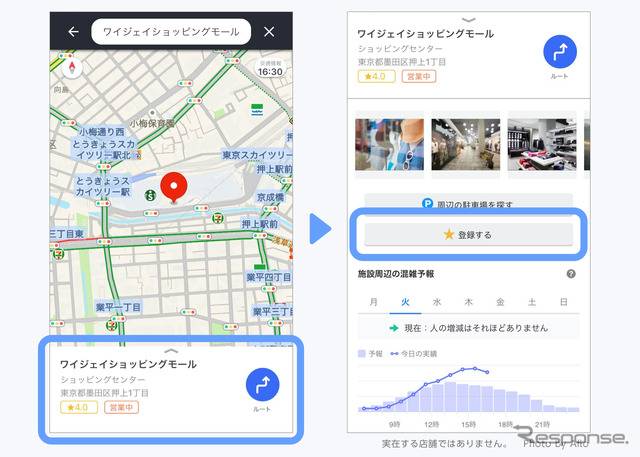640x457 pixels.
Task: Tap the 東京都墨田区押上1丁目 address in the detail panel
Action: pos(402,62)
